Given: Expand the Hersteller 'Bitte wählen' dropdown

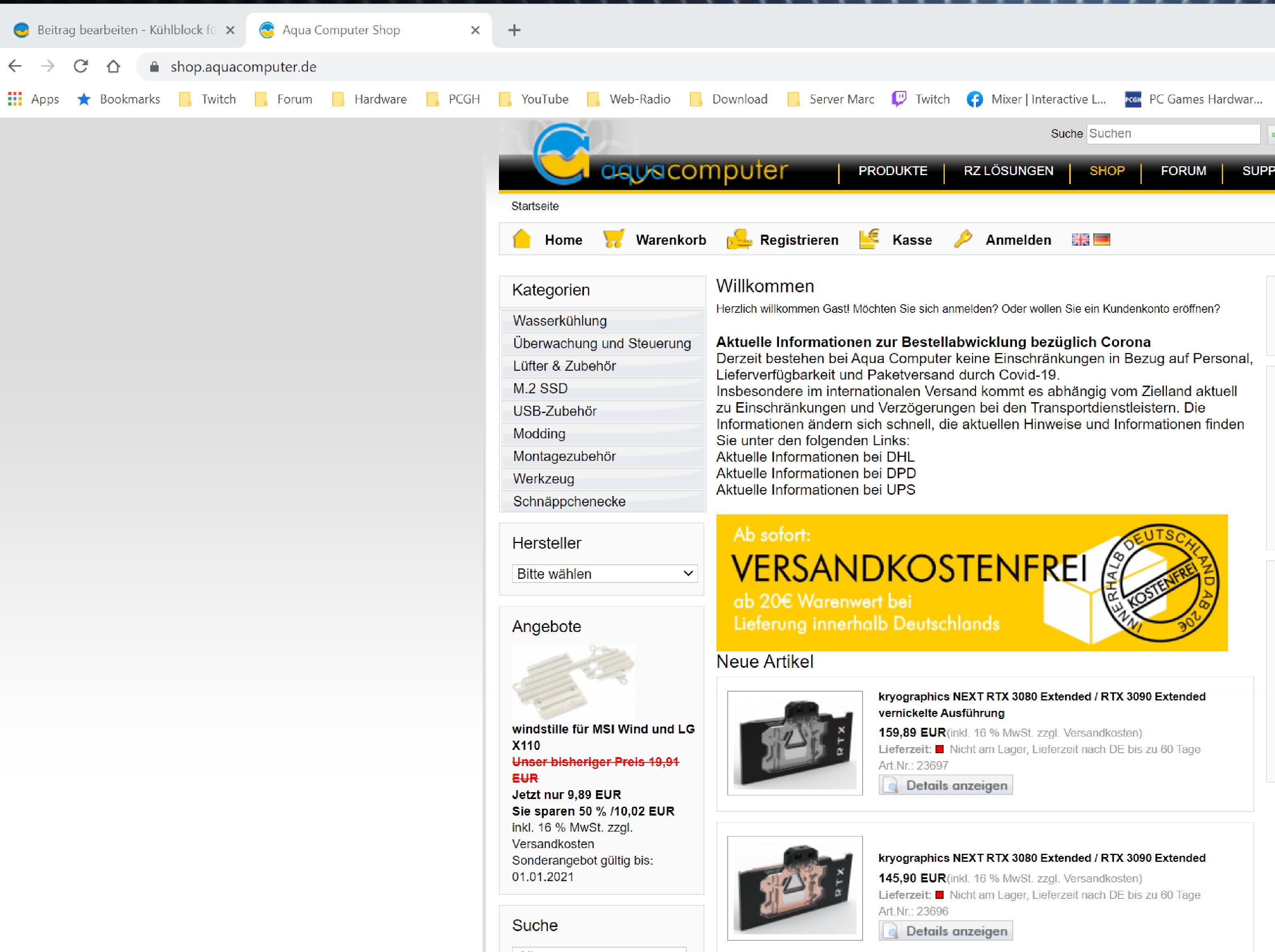Looking at the screenshot, I should pos(604,573).
